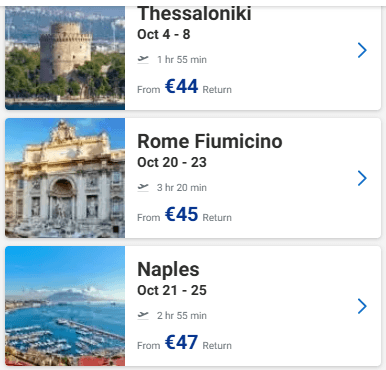Click the plane icon beside 2 hr 55 min
The height and width of the screenshot is (370, 386).
(x=143, y=315)
